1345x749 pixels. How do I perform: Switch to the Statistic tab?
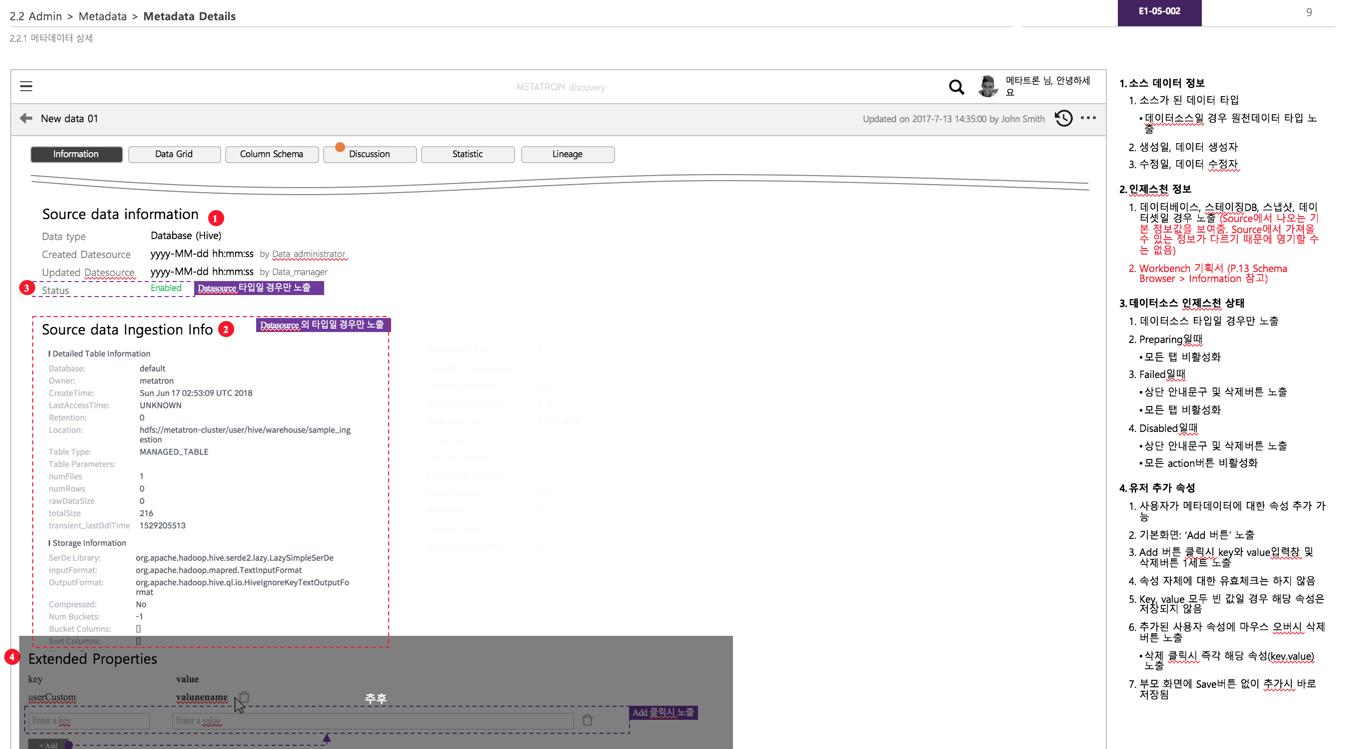468,154
